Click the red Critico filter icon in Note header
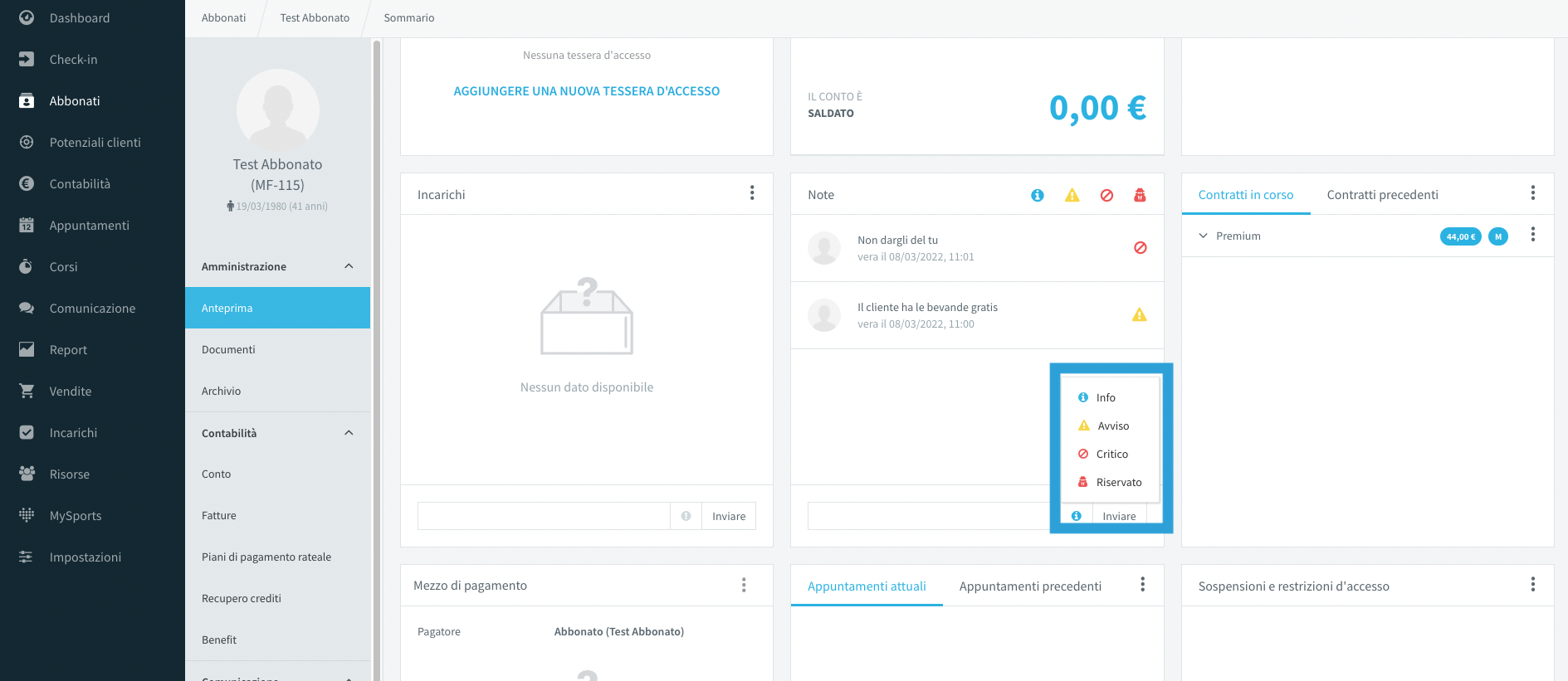Viewport: 1568px width, 681px height. [x=1106, y=195]
